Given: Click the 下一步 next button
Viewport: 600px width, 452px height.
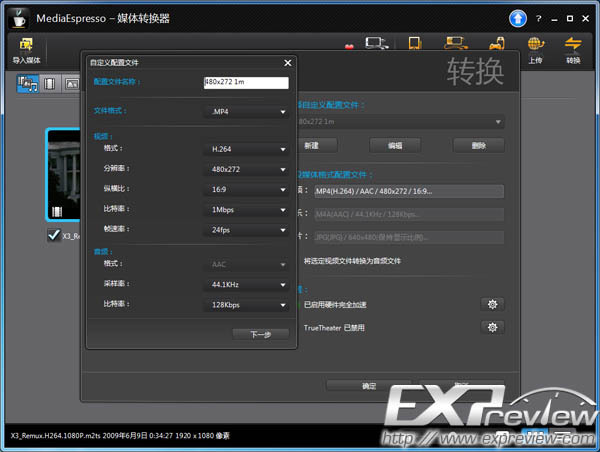Looking at the screenshot, I should 260,334.
